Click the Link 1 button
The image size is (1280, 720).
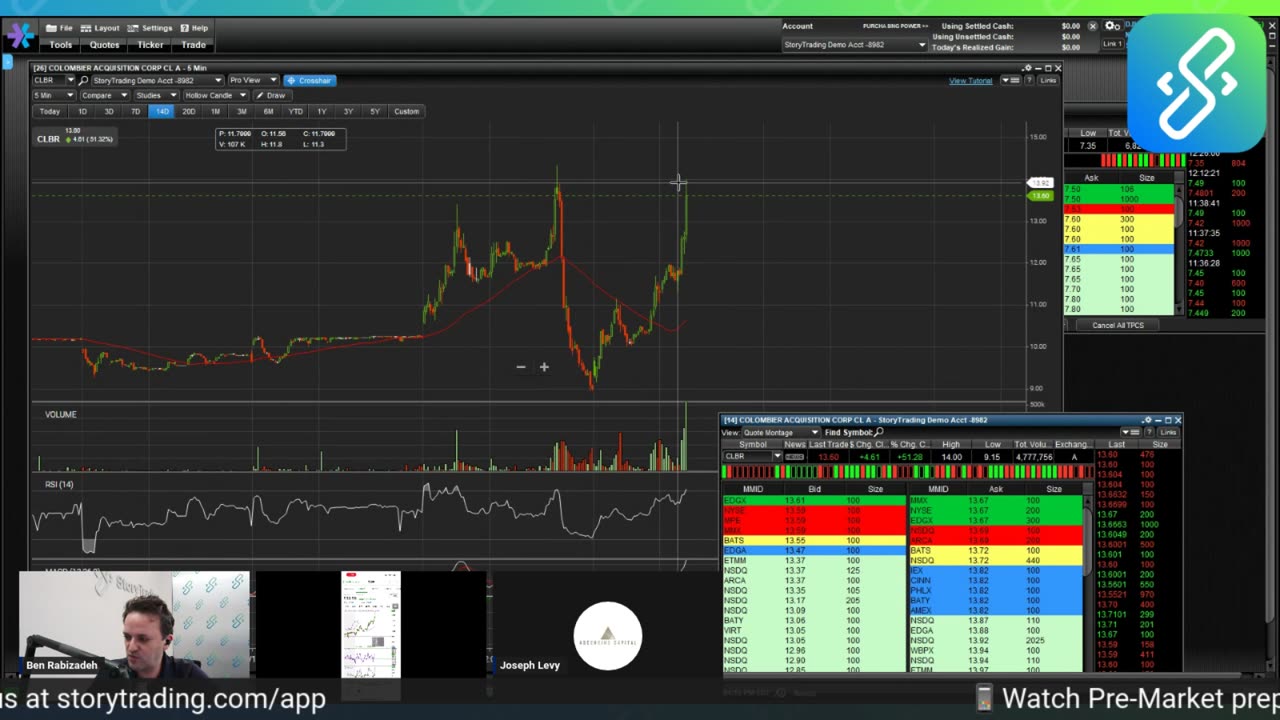[1112, 44]
